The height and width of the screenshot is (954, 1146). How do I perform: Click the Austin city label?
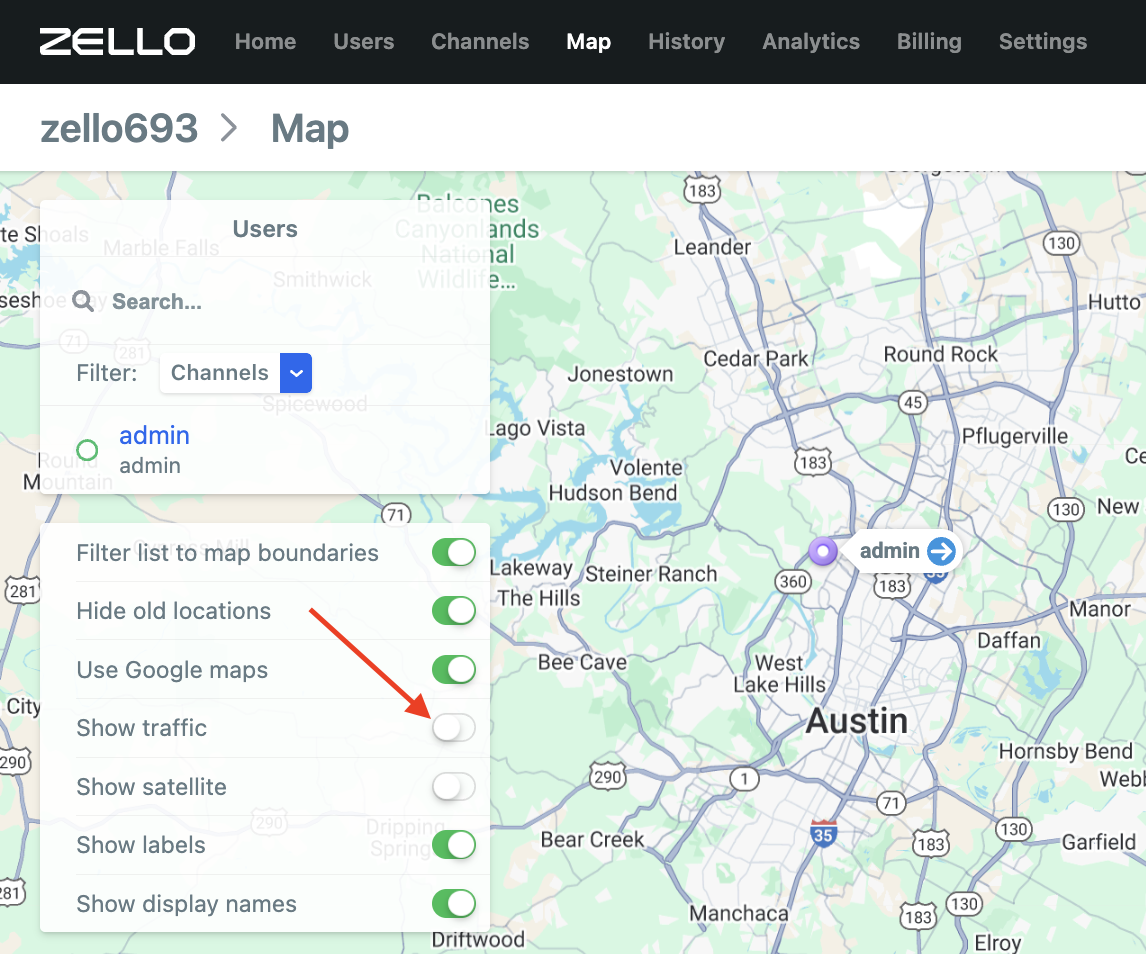coord(857,722)
